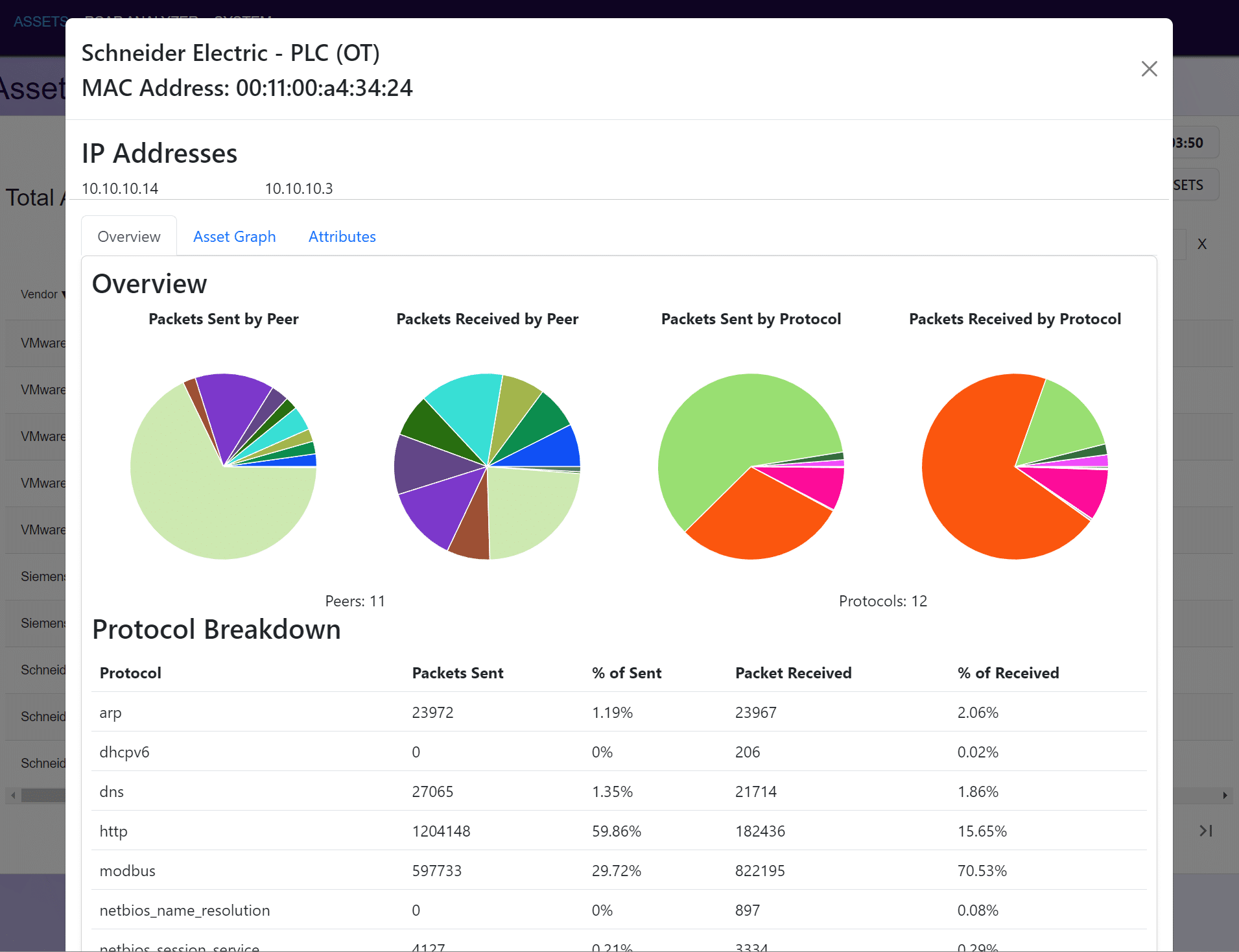The width and height of the screenshot is (1239, 952).
Task: Select the dhcpv6 protocol row
Action: pyautogui.click(x=619, y=752)
